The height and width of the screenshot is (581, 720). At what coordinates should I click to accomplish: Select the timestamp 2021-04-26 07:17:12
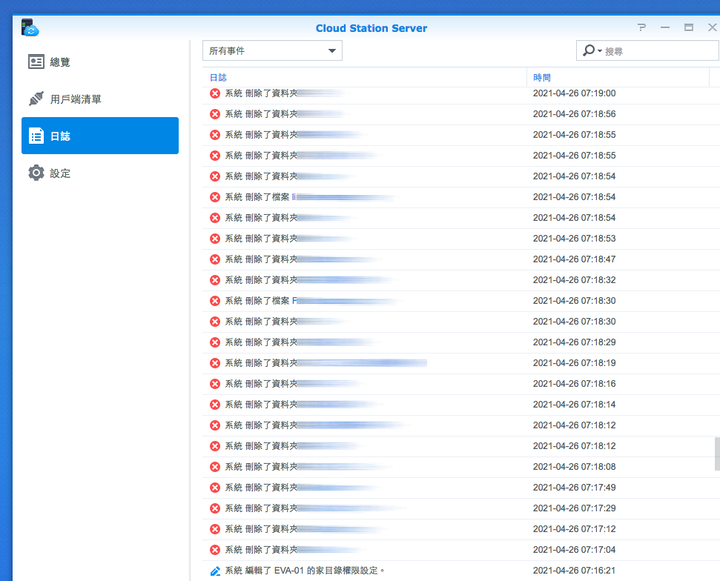point(574,529)
